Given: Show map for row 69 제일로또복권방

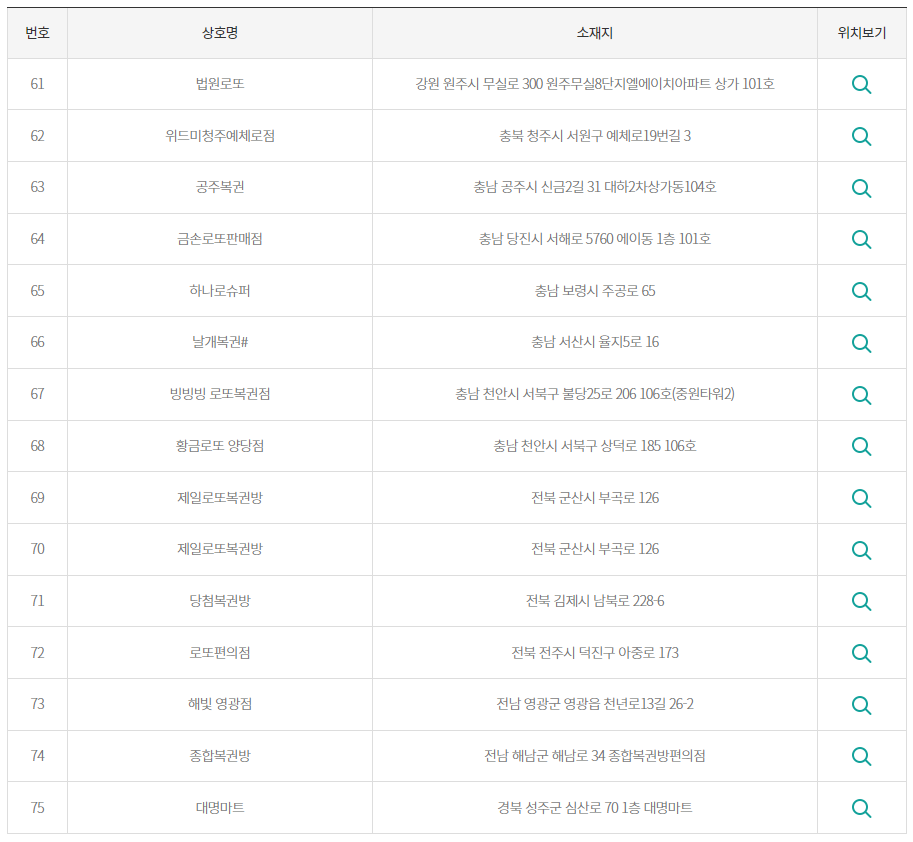Looking at the screenshot, I should 861,498.
